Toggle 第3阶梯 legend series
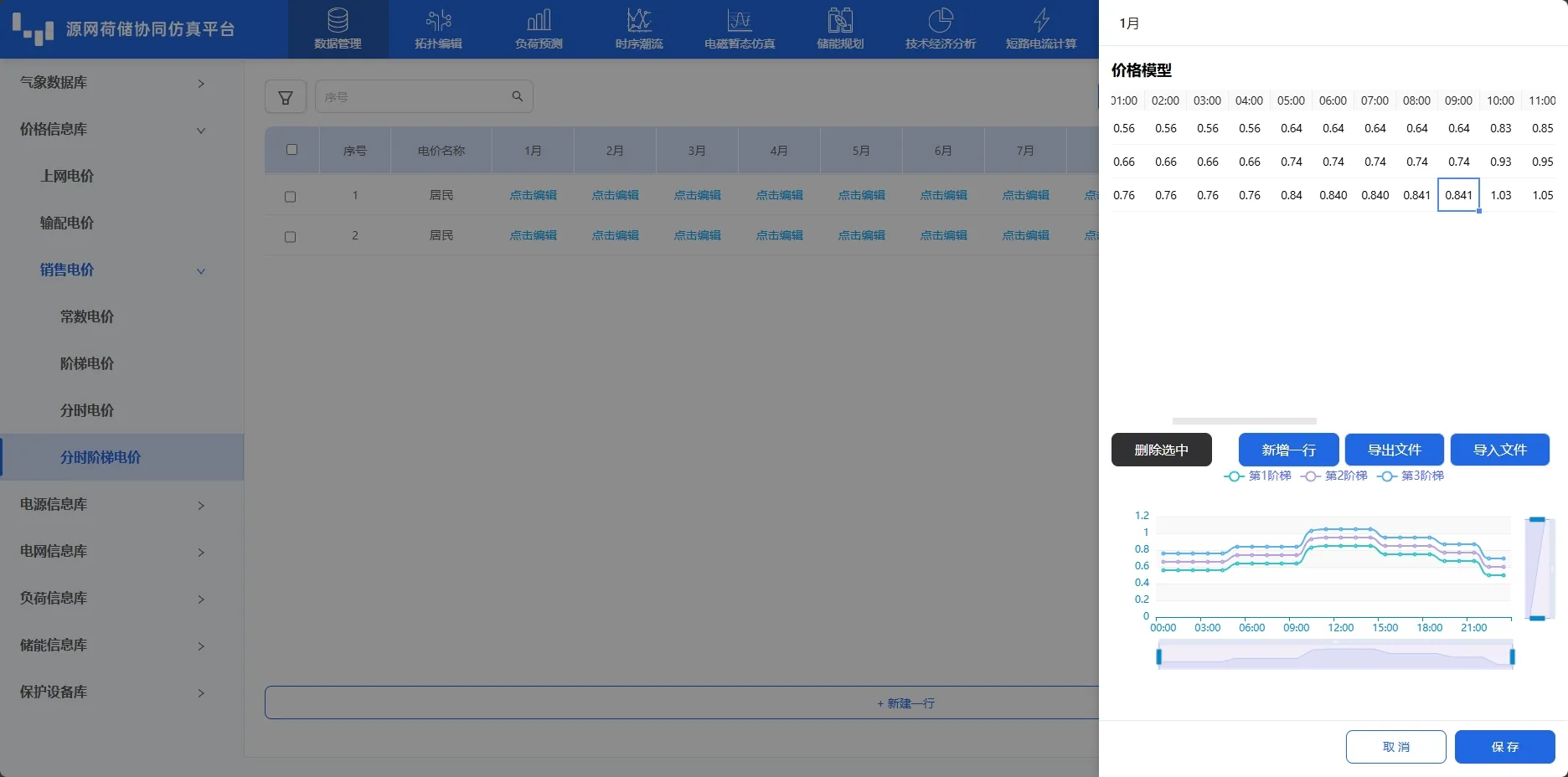 1411,476
